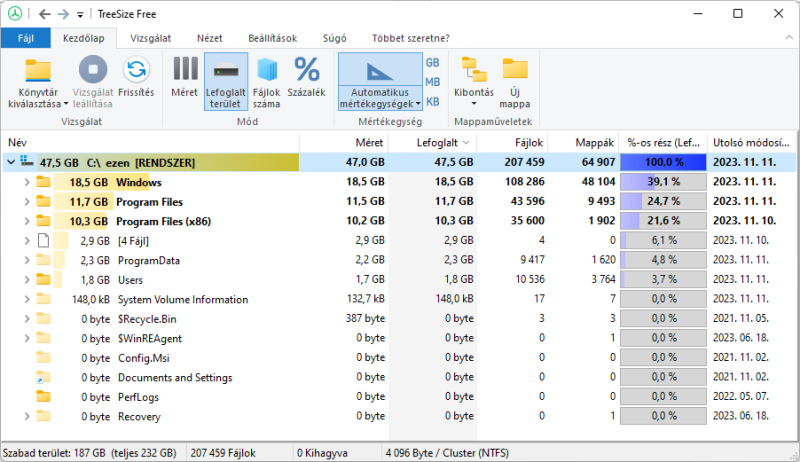Click 'Szabad terület: 187 GB' in status bar
This screenshot has width=800, height=462.
54,453
